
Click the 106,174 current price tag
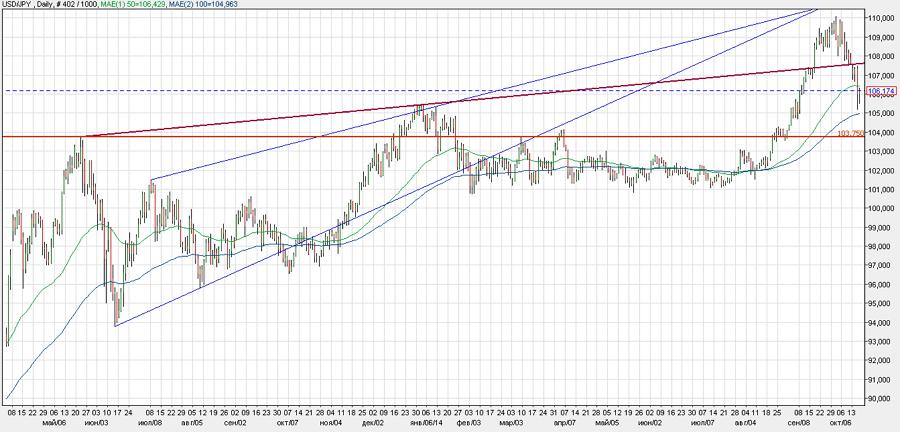[879, 91]
